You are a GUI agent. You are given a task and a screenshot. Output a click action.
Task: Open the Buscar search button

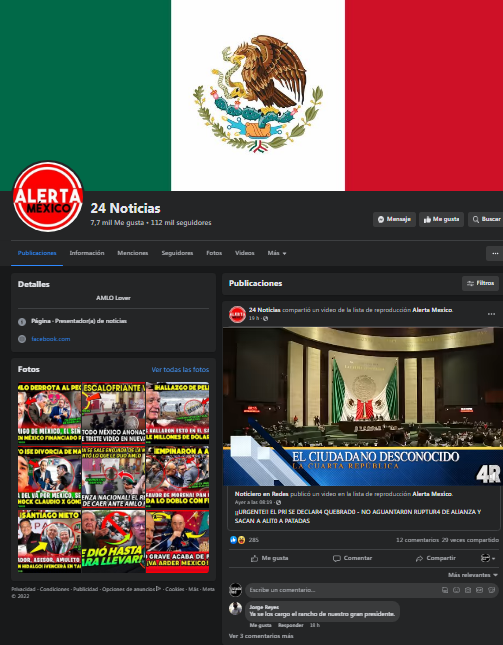tap(486, 219)
